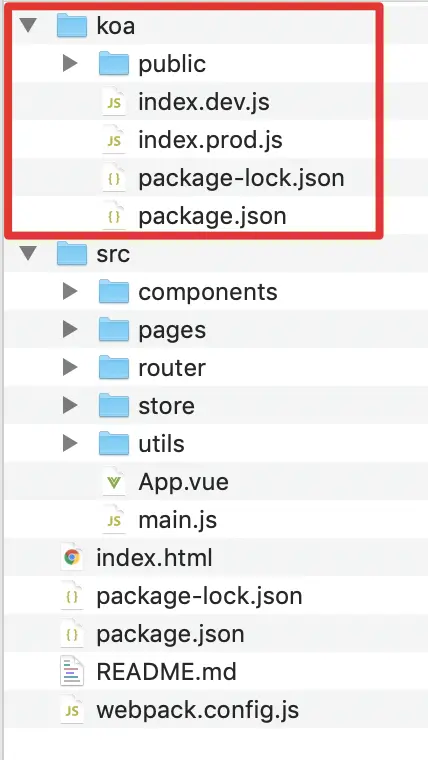Select package-lock.json inside koa folder
Viewport: 428px width, 760px height.
pyautogui.click(x=241, y=178)
